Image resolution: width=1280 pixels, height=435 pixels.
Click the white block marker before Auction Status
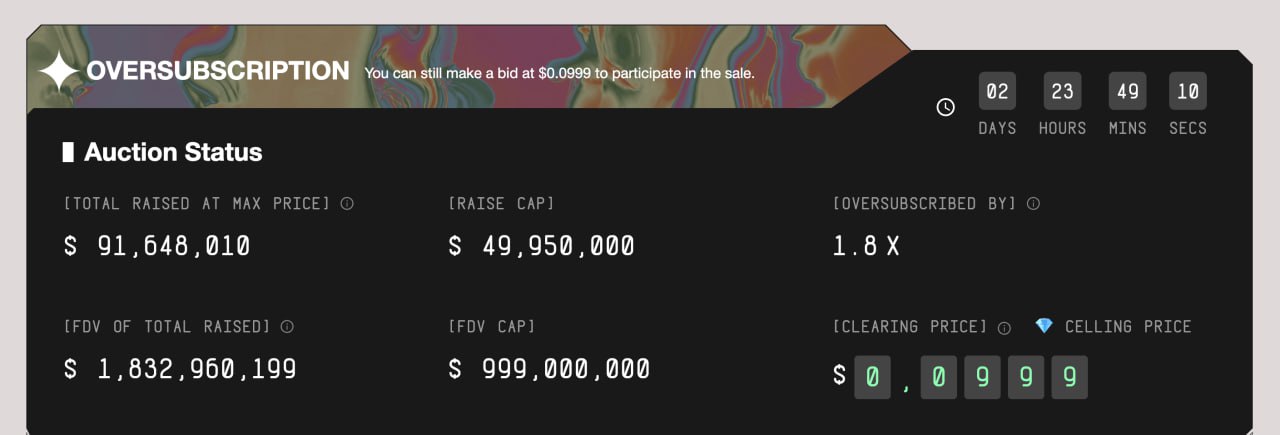pyautogui.click(x=68, y=152)
